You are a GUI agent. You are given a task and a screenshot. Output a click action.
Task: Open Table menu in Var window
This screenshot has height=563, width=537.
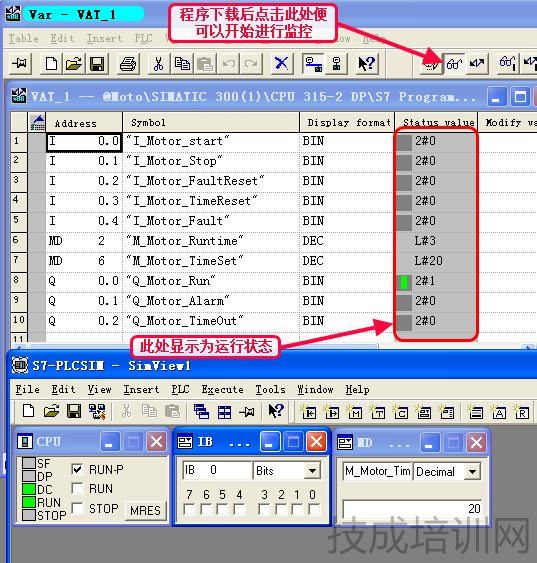point(23,38)
